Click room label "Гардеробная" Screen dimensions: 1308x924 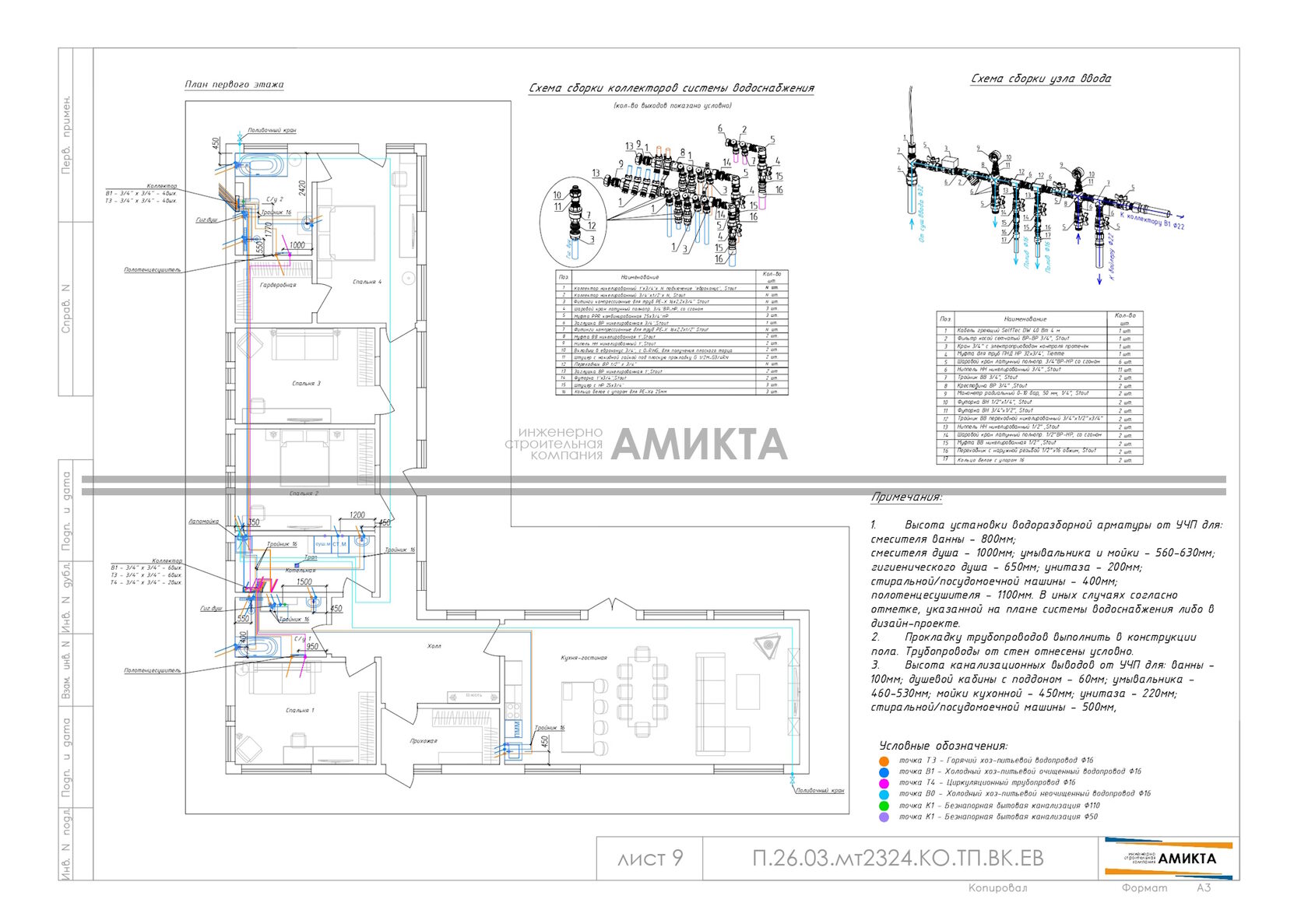(x=278, y=286)
